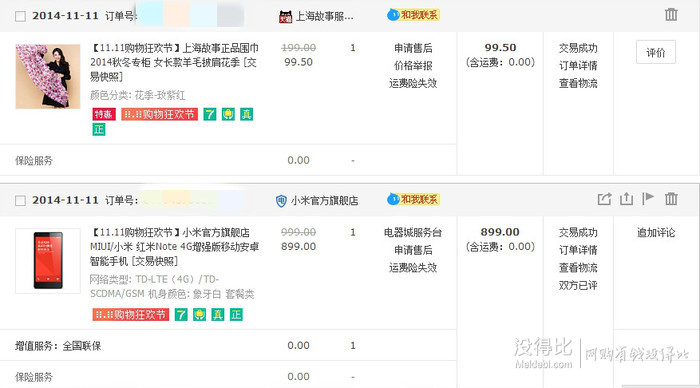Click the yellow shield badge on 红米Note item
Image resolution: width=700 pixels, height=388 pixels.
[x=199, y=315]
